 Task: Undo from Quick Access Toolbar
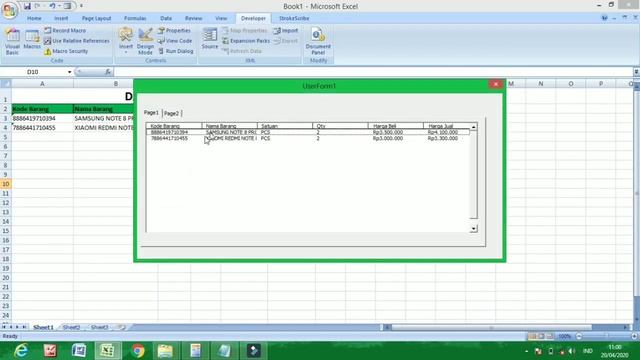tap(52, 6)
